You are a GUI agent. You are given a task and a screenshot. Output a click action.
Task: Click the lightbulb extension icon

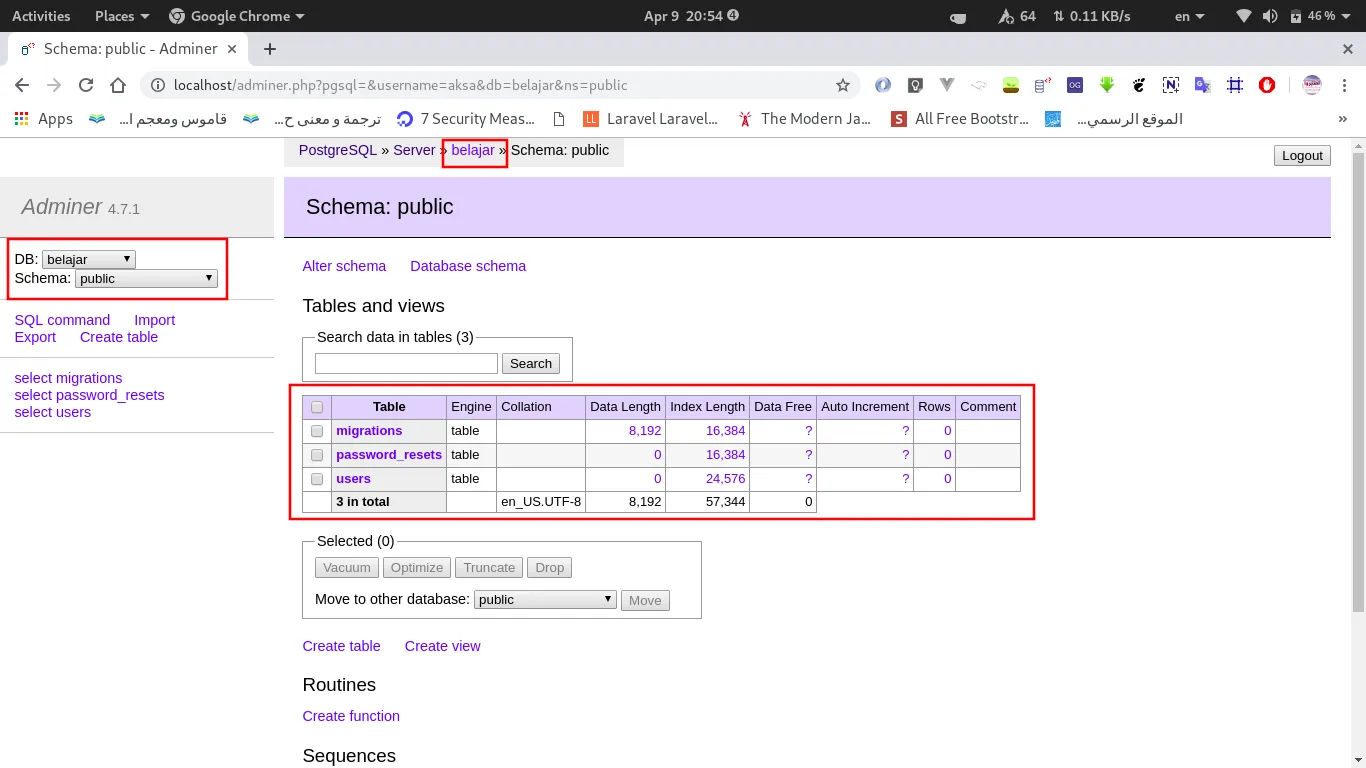(915, 85)
